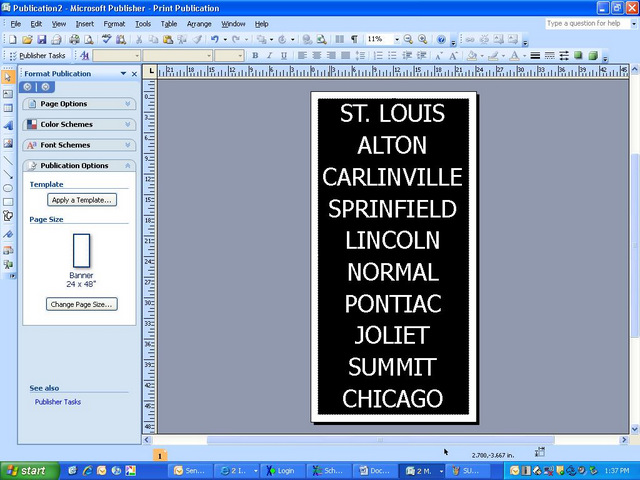Run the Spelling check icon

coord(107,39)
